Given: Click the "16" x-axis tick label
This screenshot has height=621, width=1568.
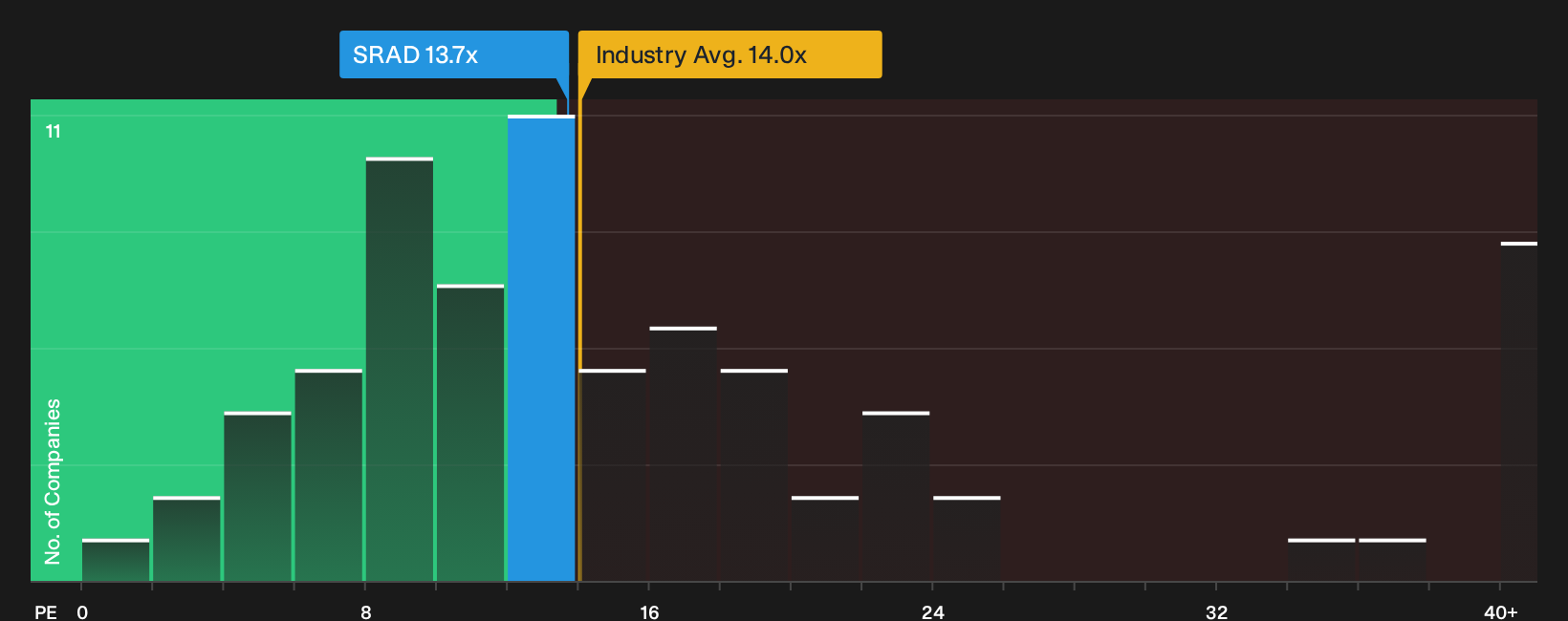Looking at the screenshot, I should click(x=649, y=612).
